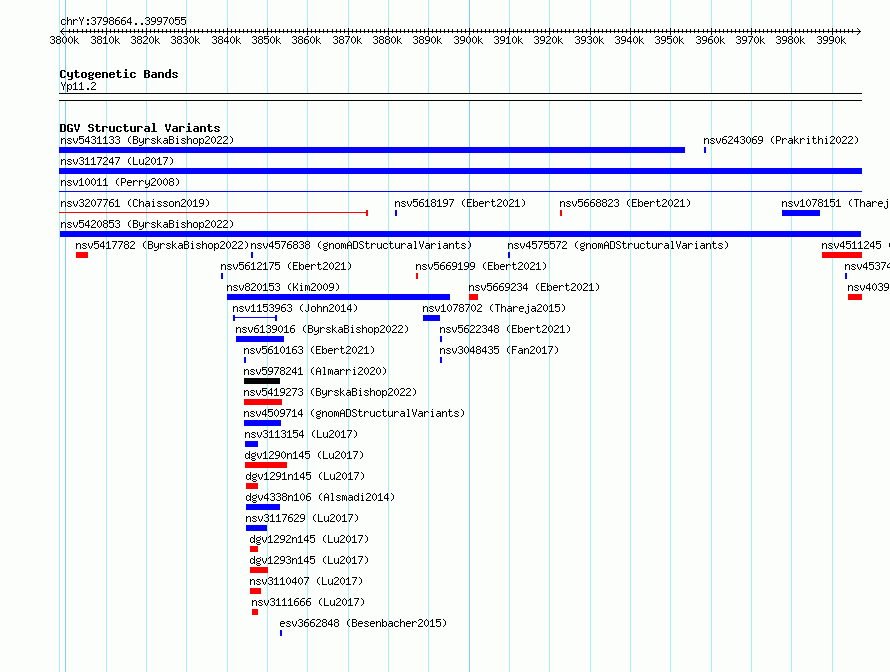Click the dgv4338n106 (Alsmadi2014) label

pos(320,497)
